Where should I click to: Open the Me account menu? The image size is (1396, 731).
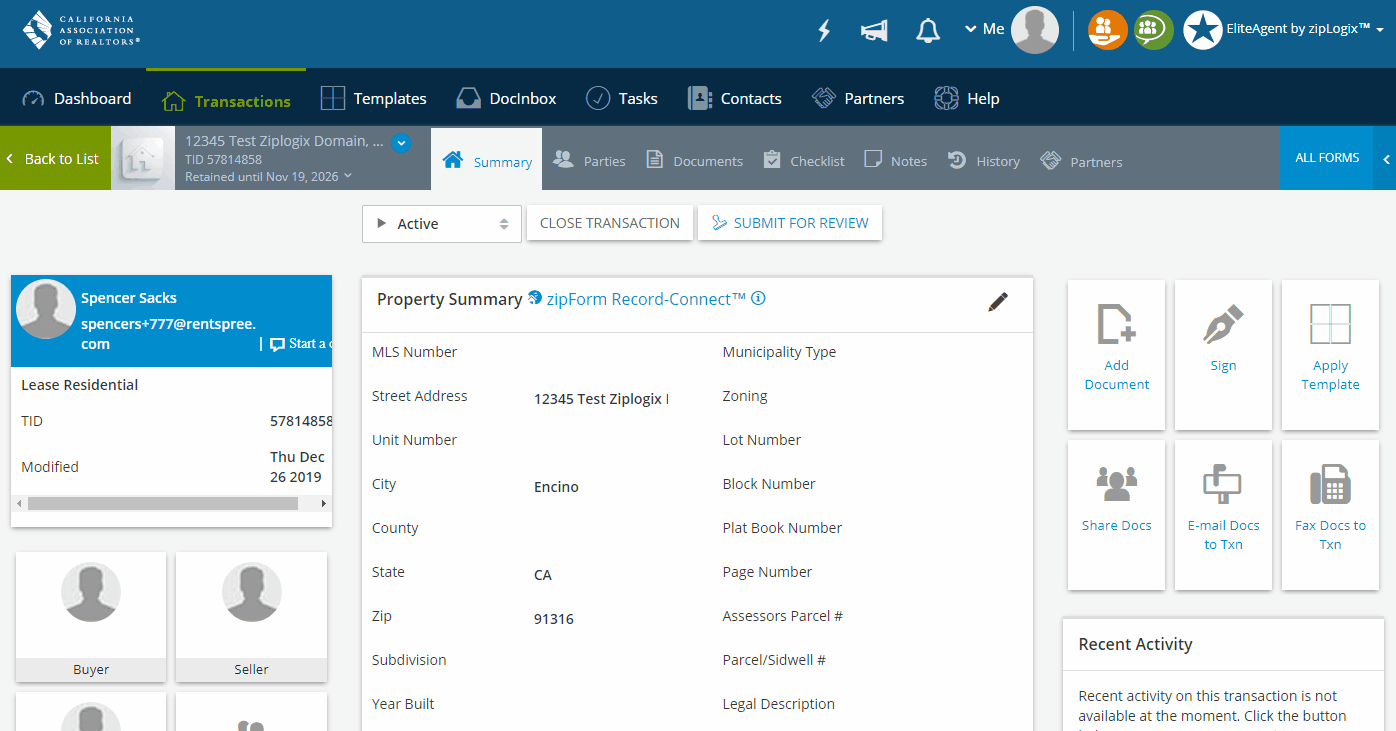tap(1010, 30)
